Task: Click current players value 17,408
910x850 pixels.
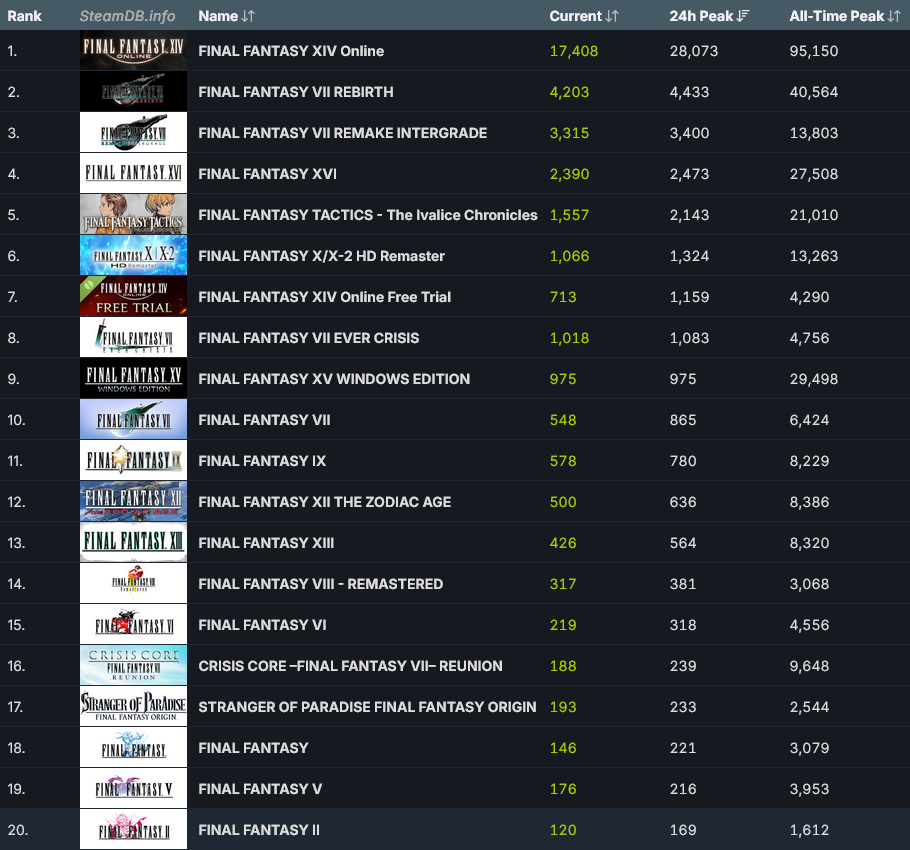Action: (x=573, y=51)
